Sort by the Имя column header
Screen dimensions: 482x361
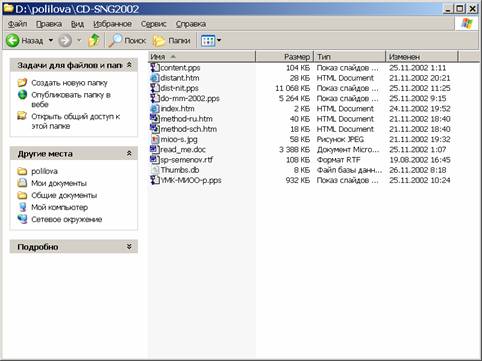[202, 57]
